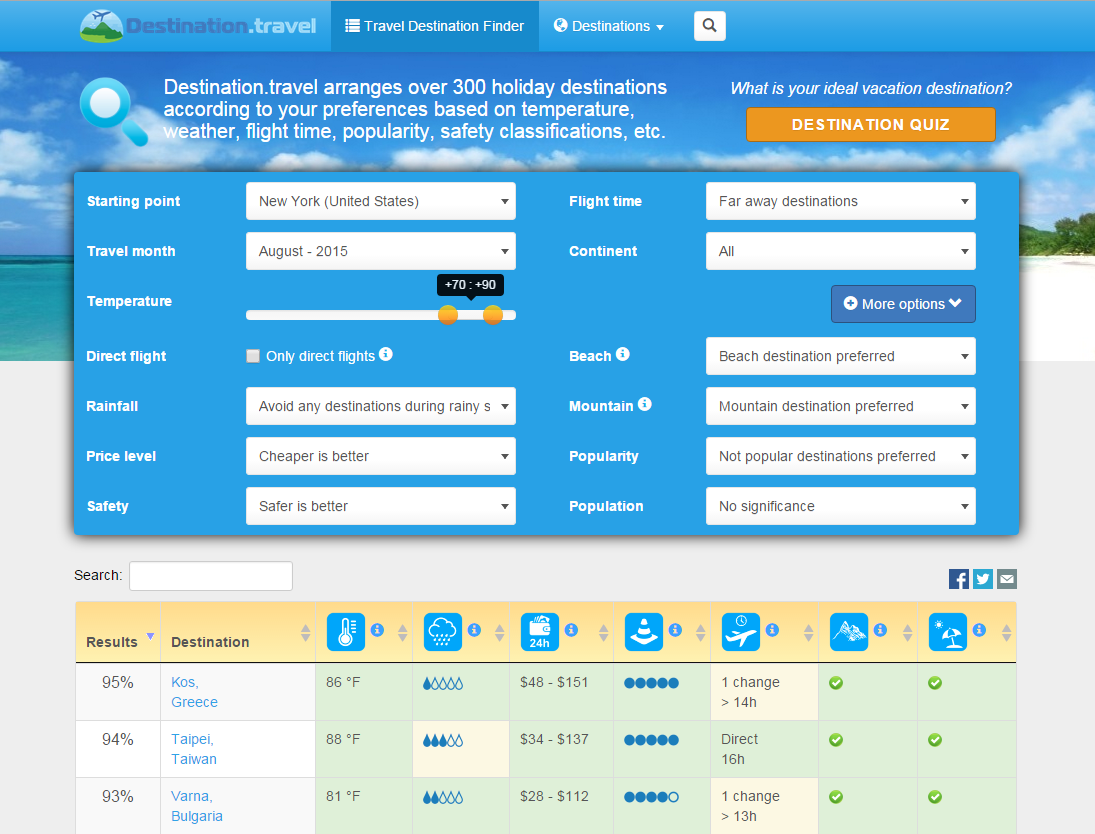Share results via Twitter icon
Screen dimensions: 1095x834
click(983, 578)
